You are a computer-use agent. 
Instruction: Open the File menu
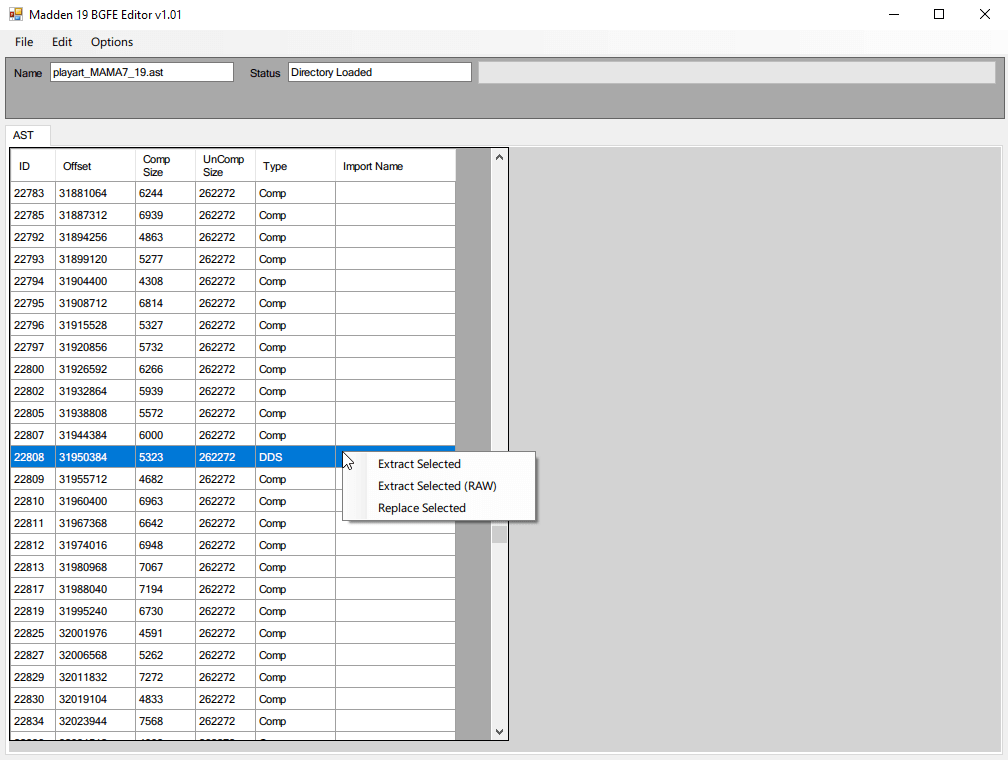click(x=24, y=42)
